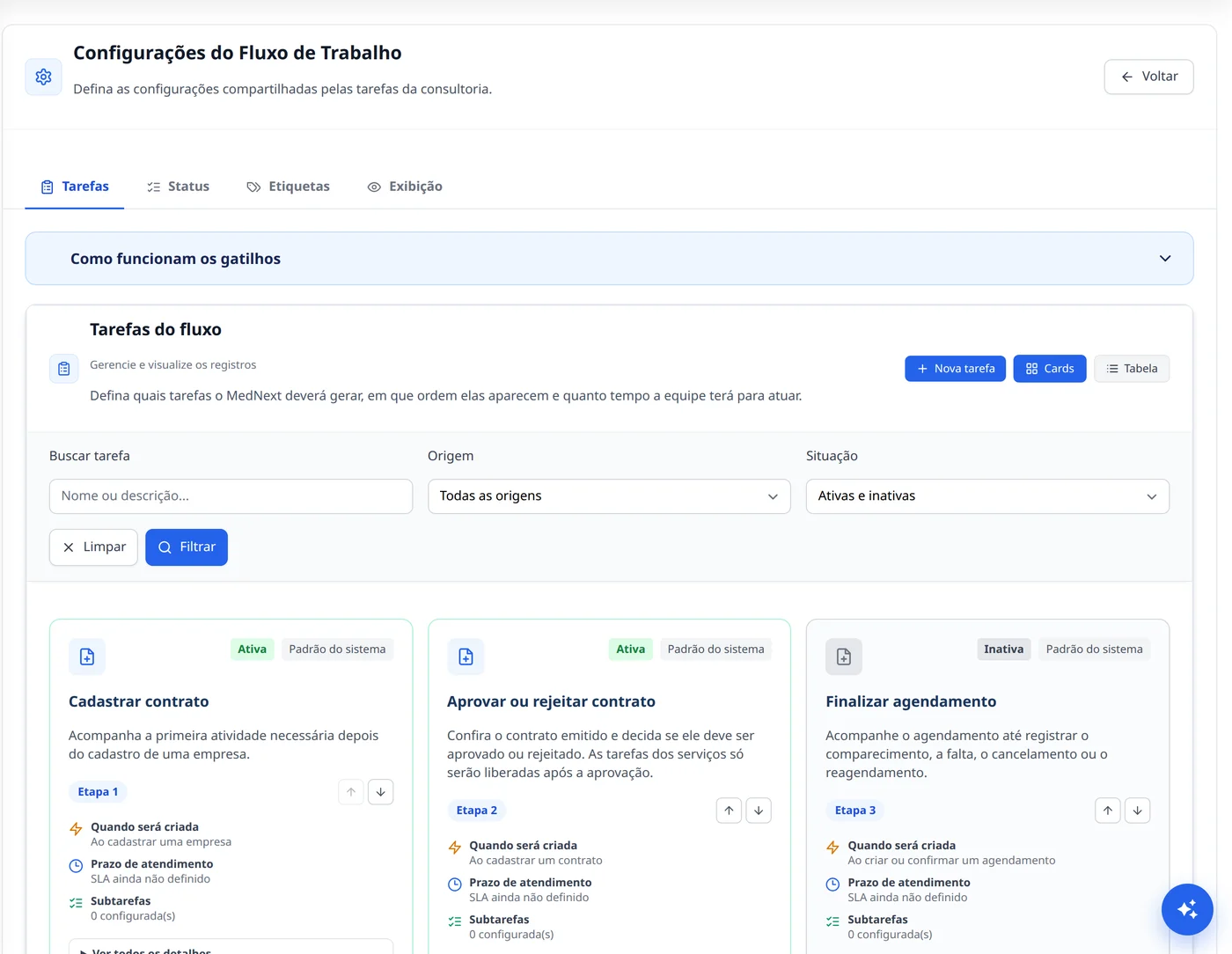Open the Origem dropdown Todas as origens
Image resolution: width=1232 pixels, height=954 pixels.
coord(609,496)
